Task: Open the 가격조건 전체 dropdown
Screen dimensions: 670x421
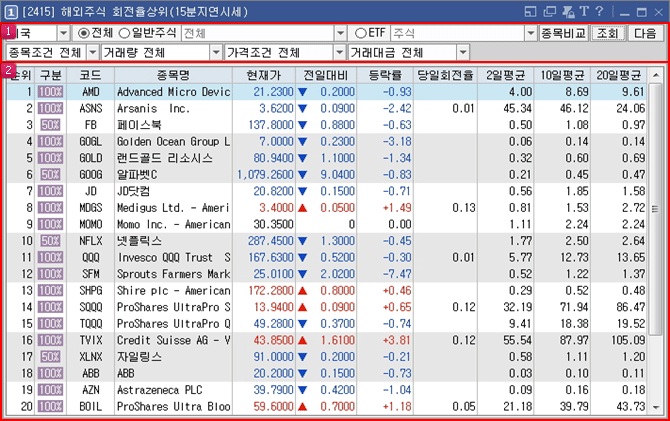Action: [x=339, y=53]
